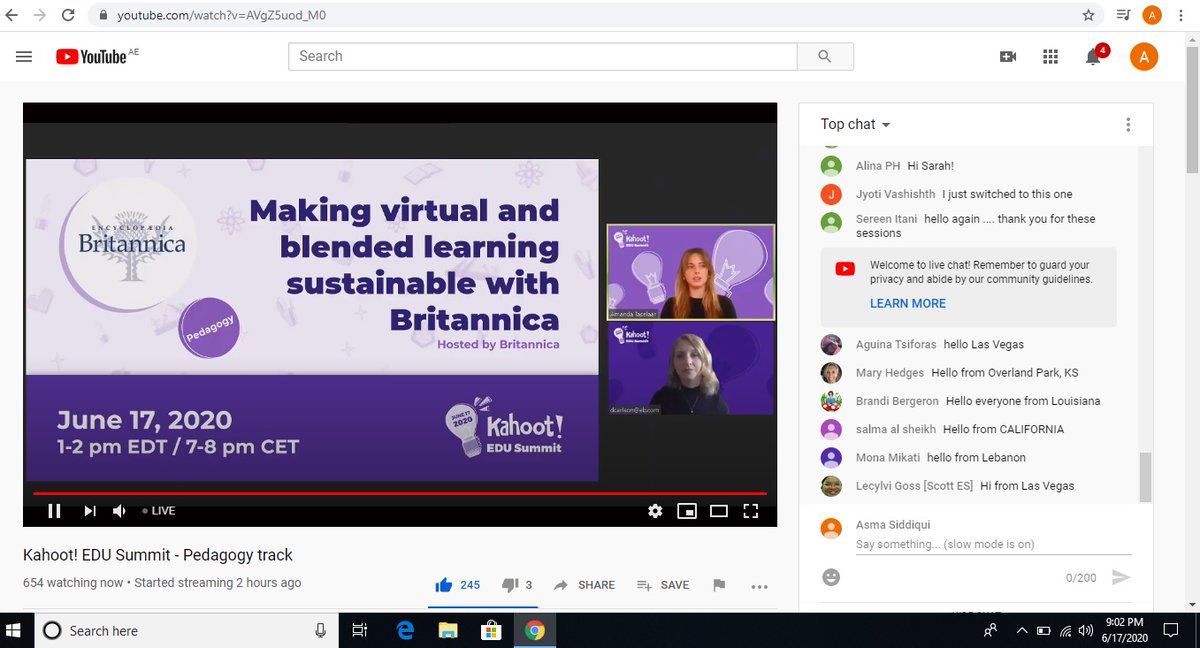
Task: Click video title Kahoot! EDU Summit
Action: [x=158, y=555]
